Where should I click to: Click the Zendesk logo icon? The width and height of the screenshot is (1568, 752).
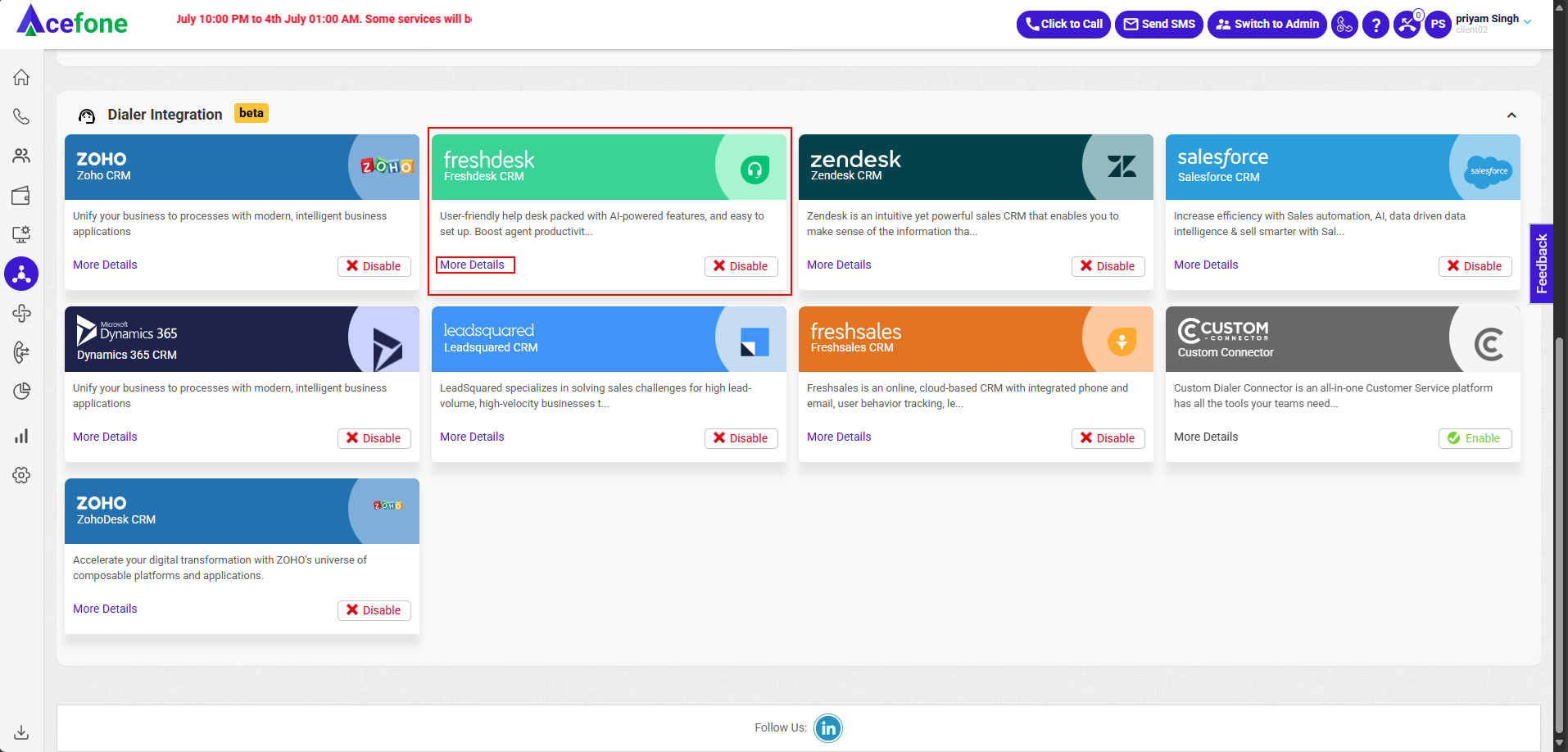(x=1122, y=167)
